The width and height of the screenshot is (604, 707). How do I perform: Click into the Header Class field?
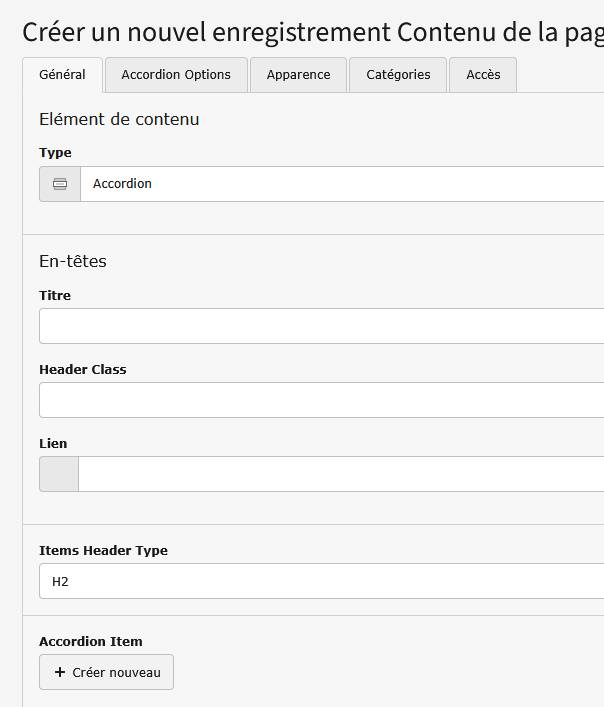tap(320, 400)
